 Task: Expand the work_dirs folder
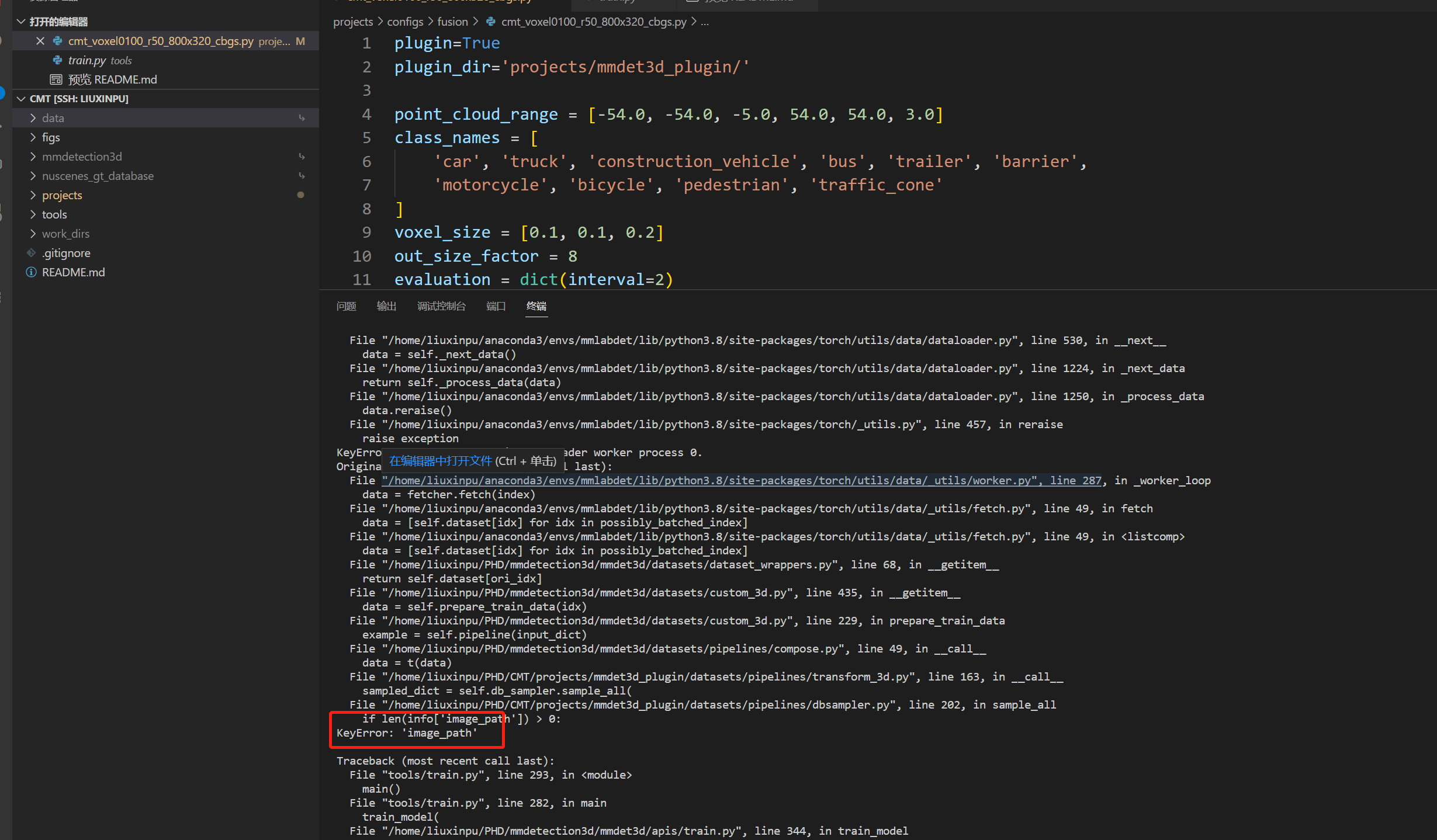[33, 233]
